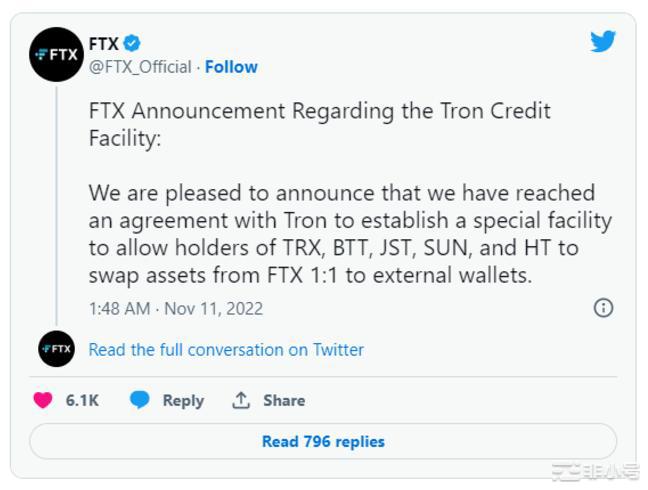This screenshot has width=648, height=490.
Task: Follow the FTX_Official account
Action: (231, 67)
